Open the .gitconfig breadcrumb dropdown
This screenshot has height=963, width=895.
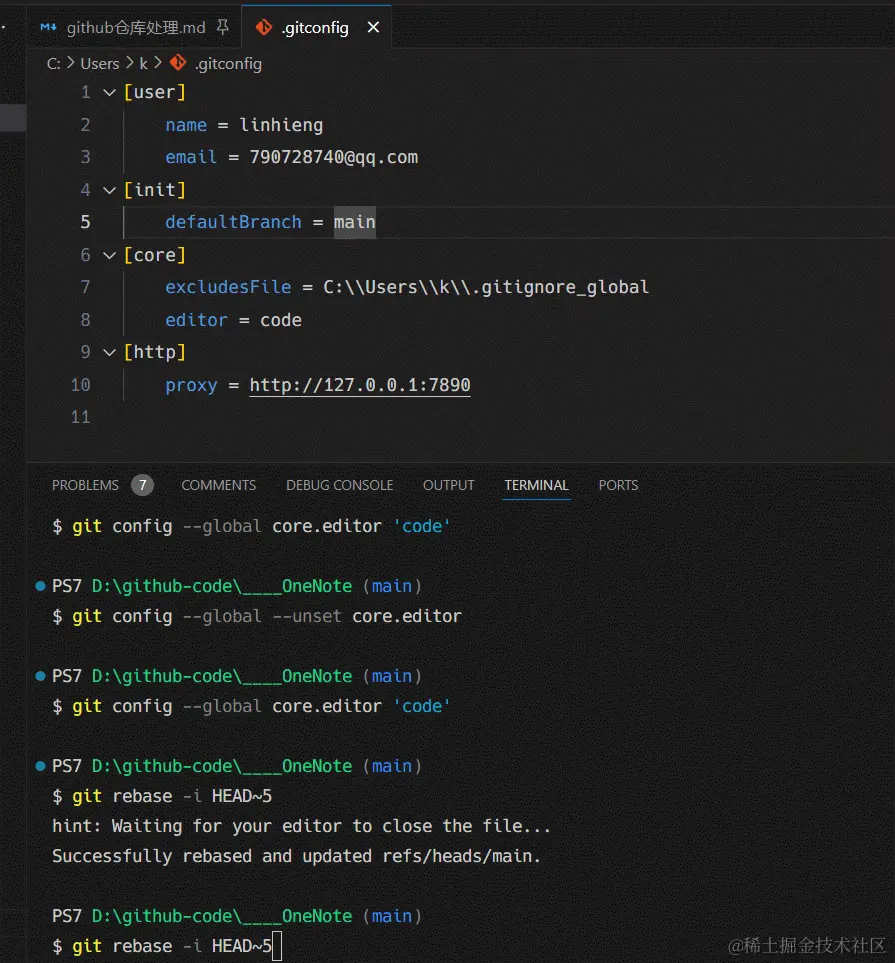pos(229,63)
